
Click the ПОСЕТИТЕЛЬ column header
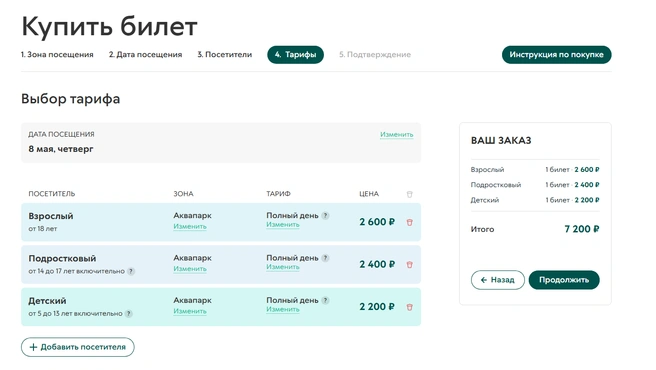(x=52, y=194)
